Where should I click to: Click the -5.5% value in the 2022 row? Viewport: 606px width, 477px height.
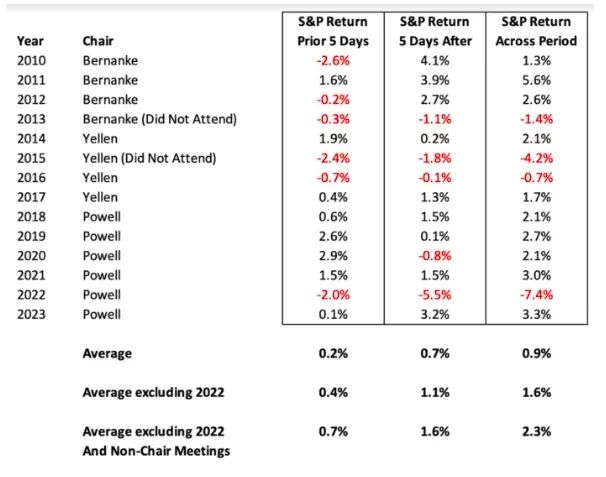(x=435, y=295)
